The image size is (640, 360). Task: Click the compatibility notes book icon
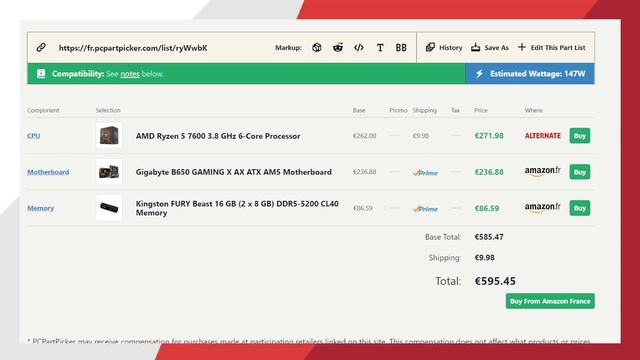click(41, 74)
